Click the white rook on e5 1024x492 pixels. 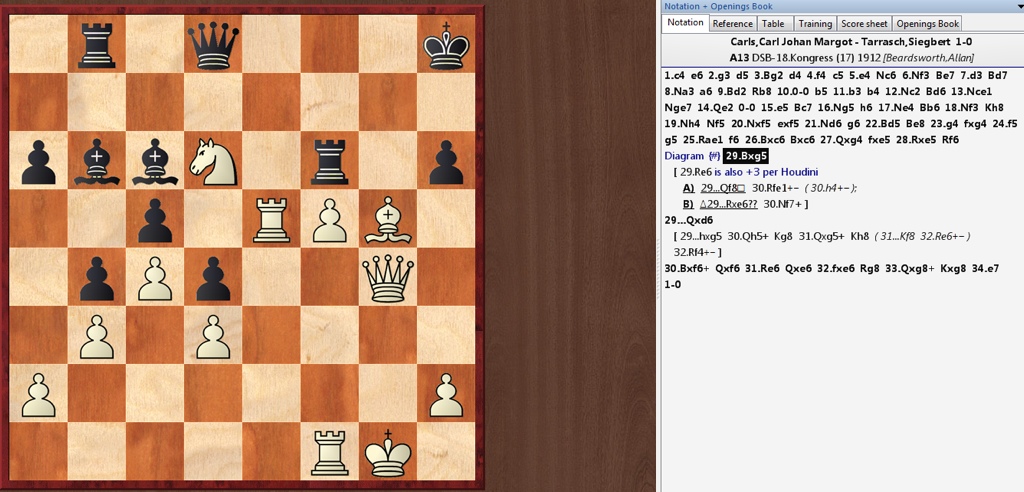tap(271, 218)
